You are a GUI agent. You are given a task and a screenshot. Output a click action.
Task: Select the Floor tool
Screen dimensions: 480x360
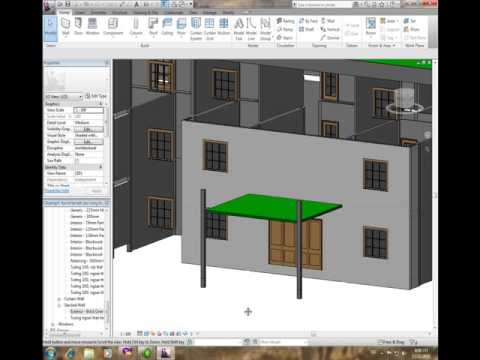181,27
